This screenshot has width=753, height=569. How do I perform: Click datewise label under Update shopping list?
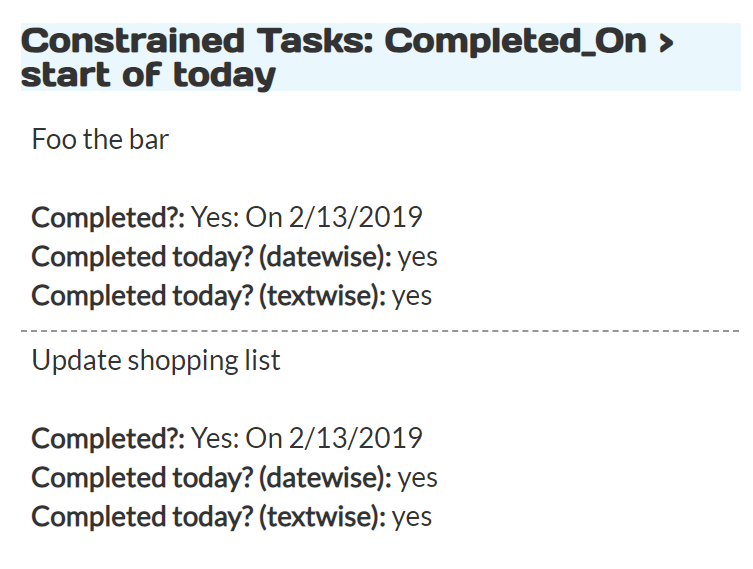(211, 478)
